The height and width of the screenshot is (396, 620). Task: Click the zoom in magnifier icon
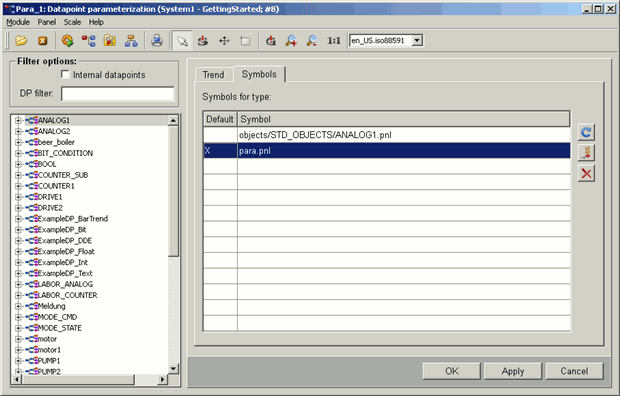point(292,40)
